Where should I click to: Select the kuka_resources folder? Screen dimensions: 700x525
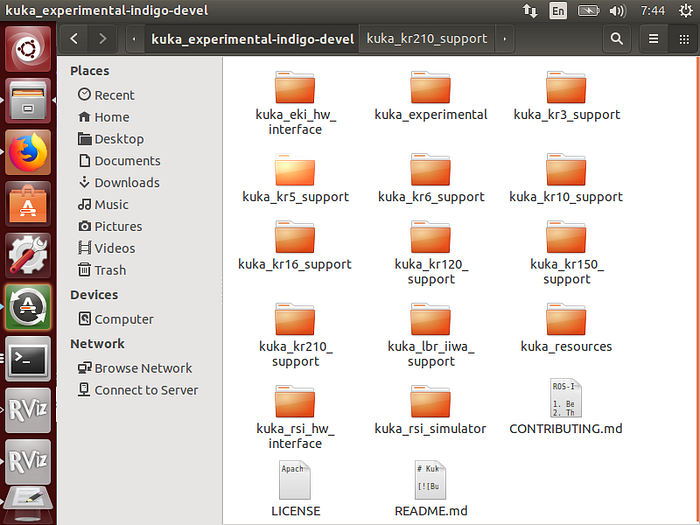566,328
